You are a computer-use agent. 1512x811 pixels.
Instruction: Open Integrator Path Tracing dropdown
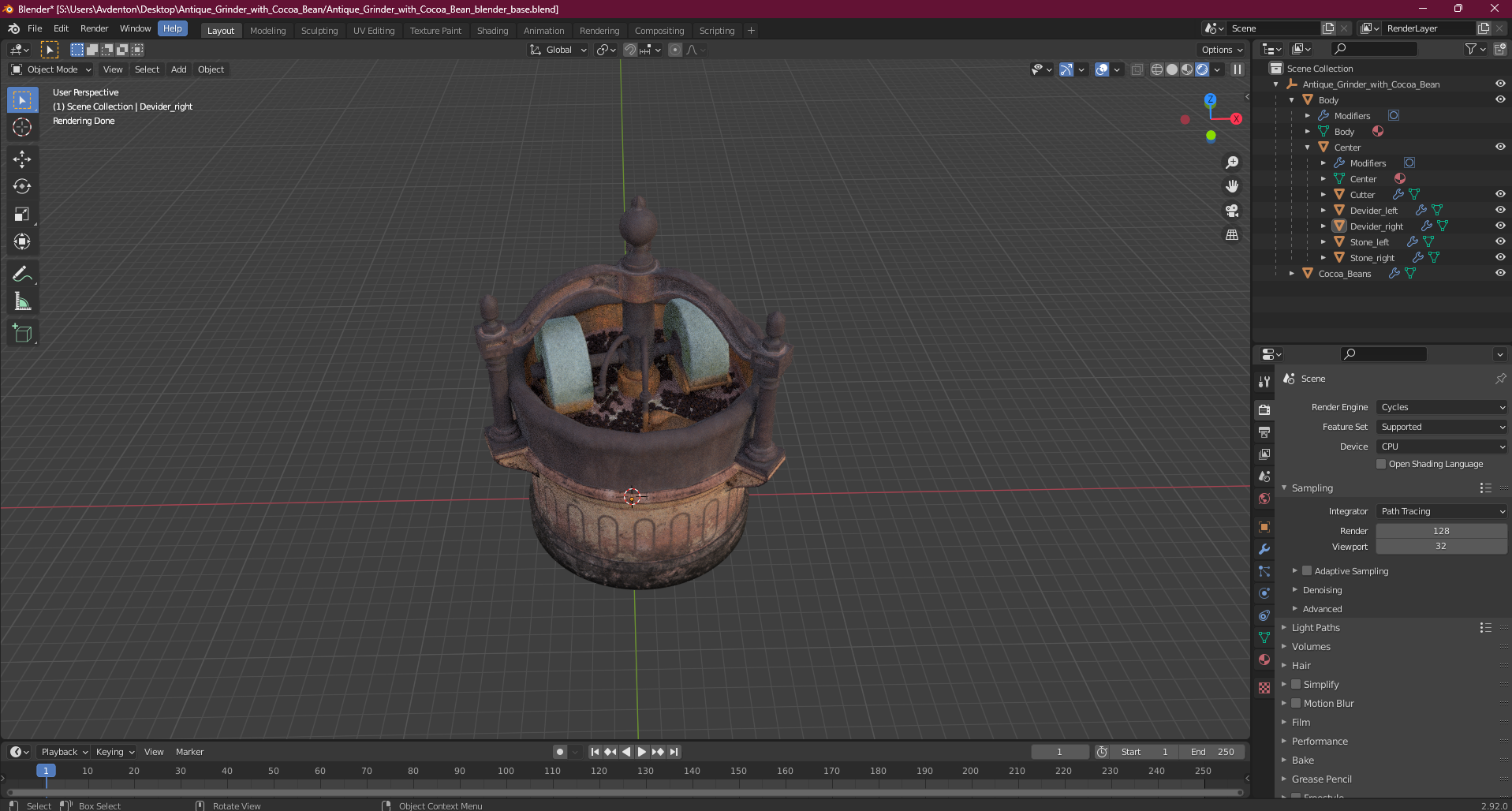1442,511
